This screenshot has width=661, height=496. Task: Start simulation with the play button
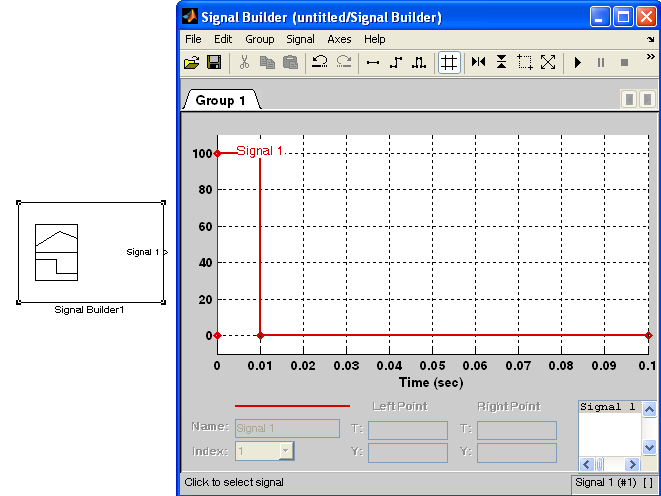click(x=578, y=62)
